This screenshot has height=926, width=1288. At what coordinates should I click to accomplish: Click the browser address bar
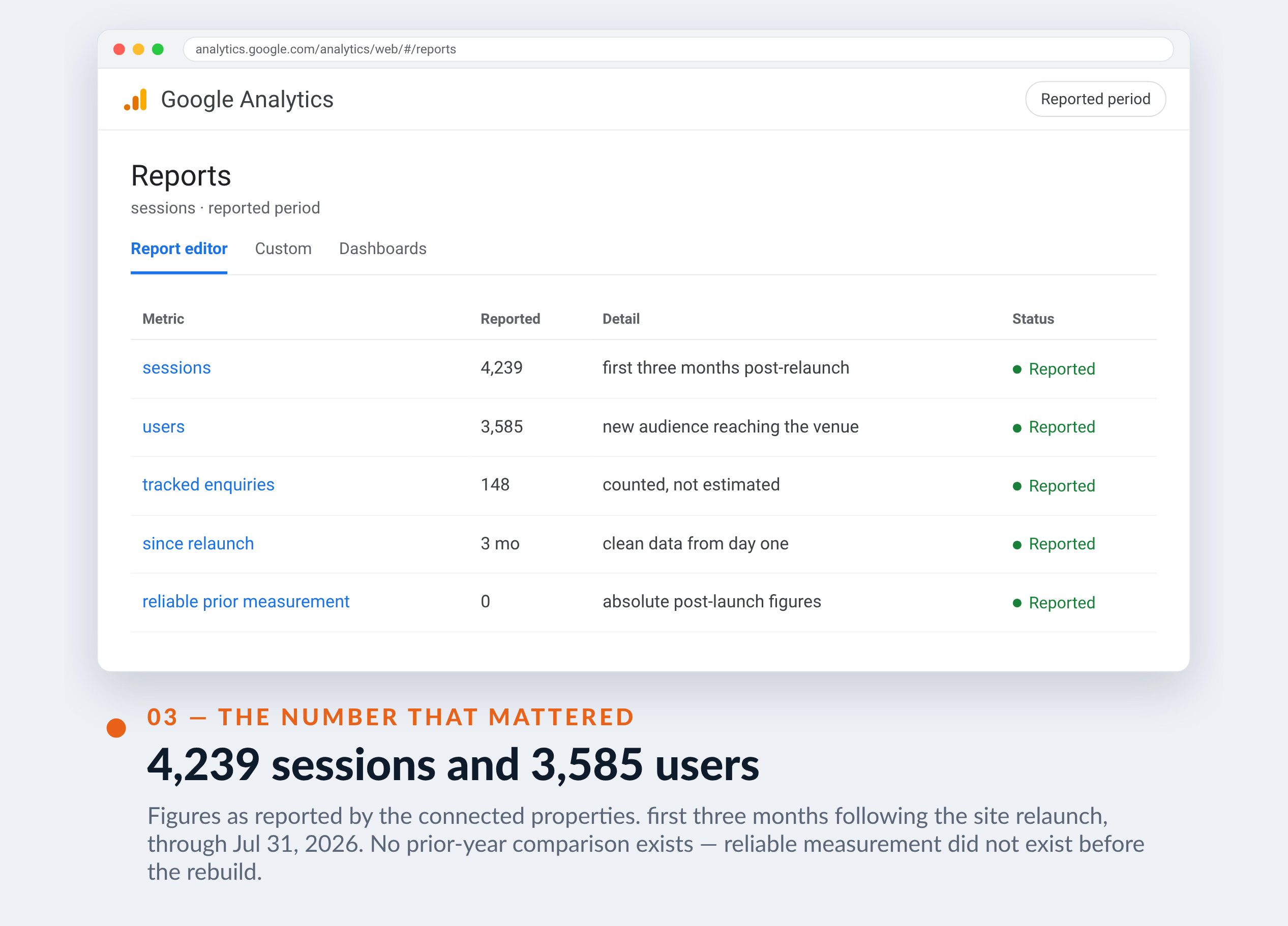[678, 49]
